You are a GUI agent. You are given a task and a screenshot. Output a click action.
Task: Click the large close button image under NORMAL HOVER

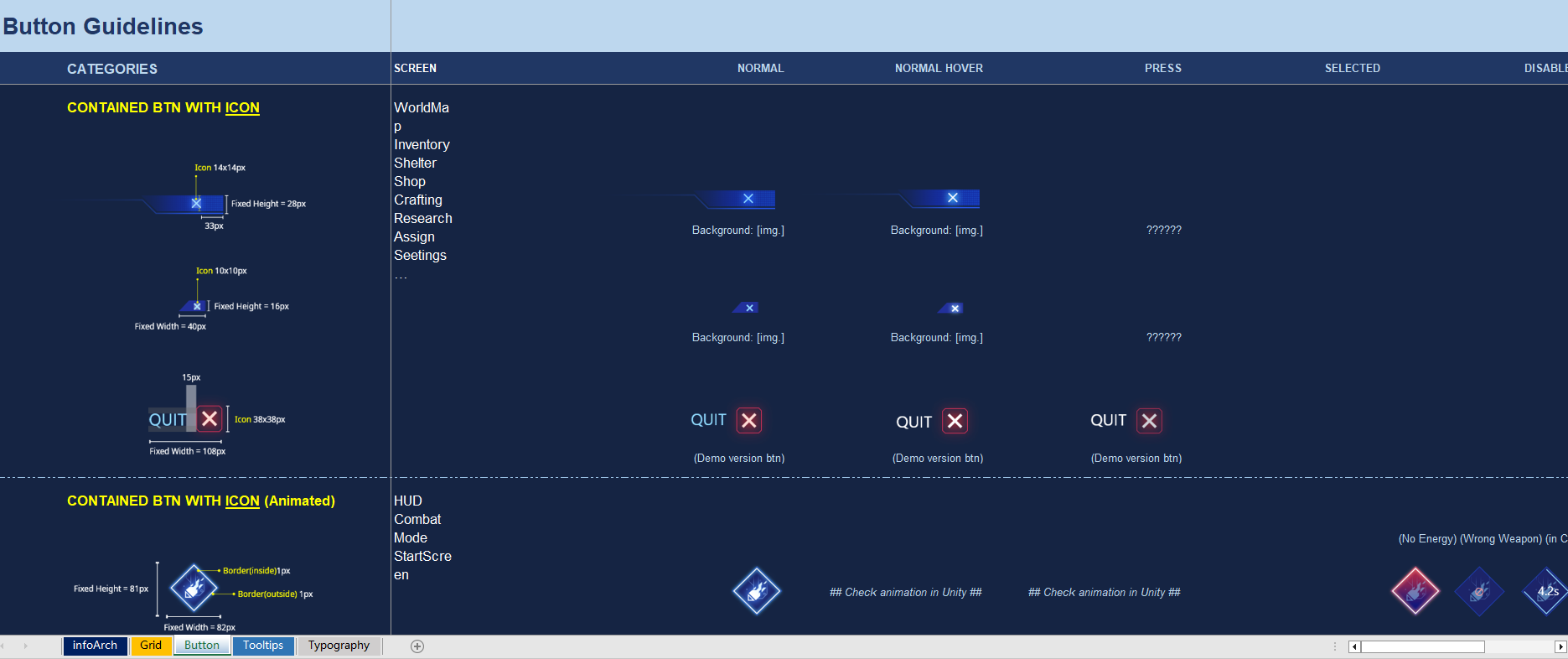pyautogui.click(x=939, y=198)
